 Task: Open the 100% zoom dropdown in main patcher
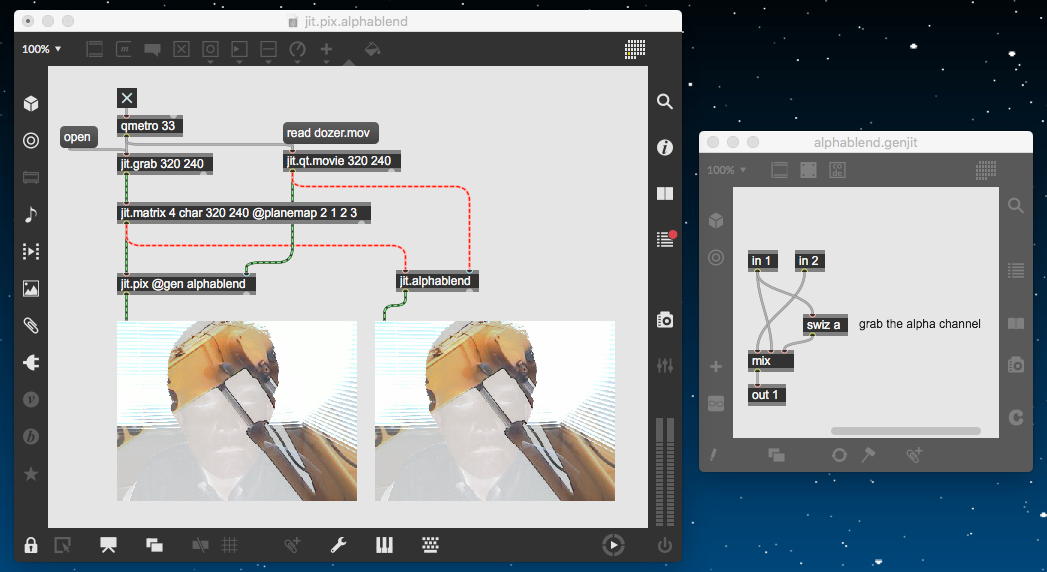click(41, 49)
